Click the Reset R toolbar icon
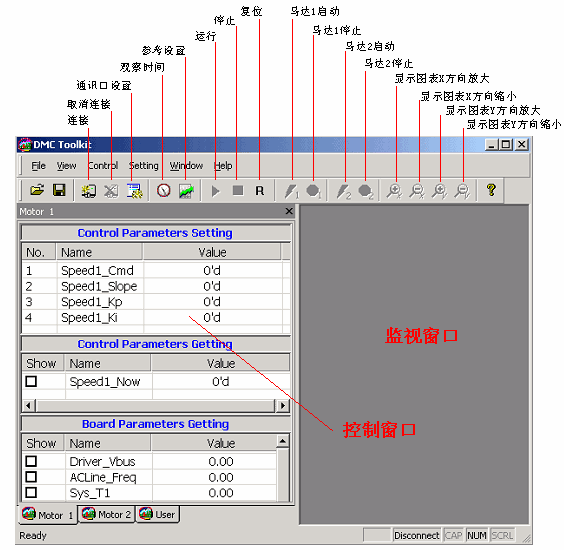Screen dimensions: 564x550 click(x=260, y=191)
